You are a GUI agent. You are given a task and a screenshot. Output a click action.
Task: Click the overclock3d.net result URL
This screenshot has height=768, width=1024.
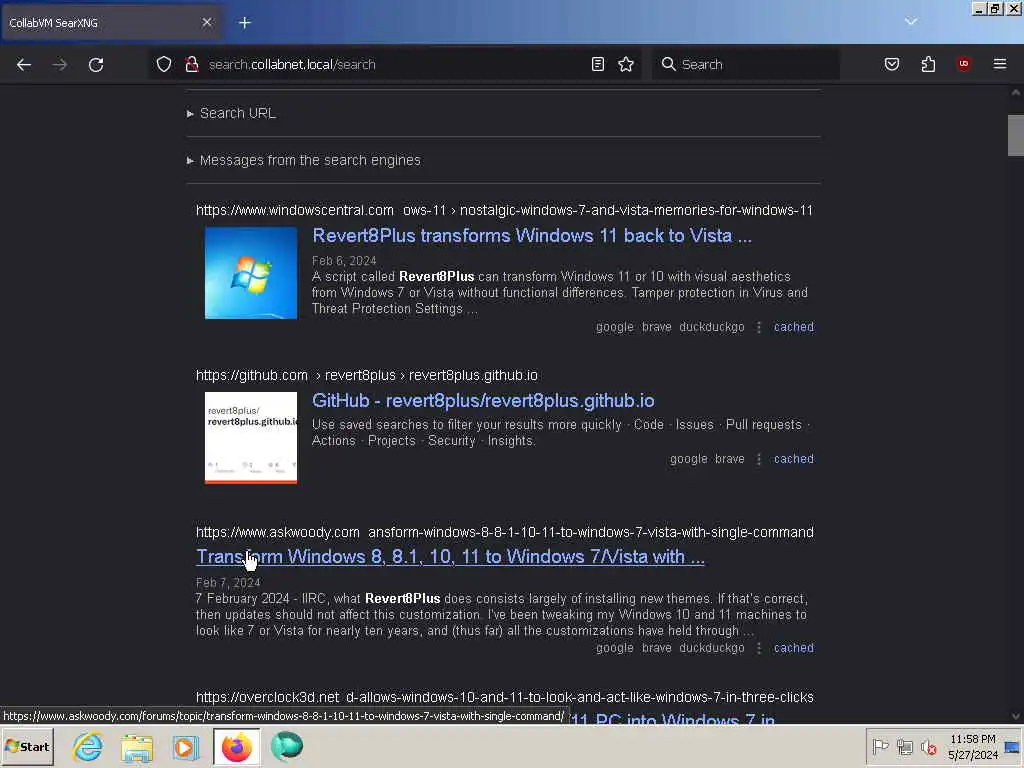point(505,697)
